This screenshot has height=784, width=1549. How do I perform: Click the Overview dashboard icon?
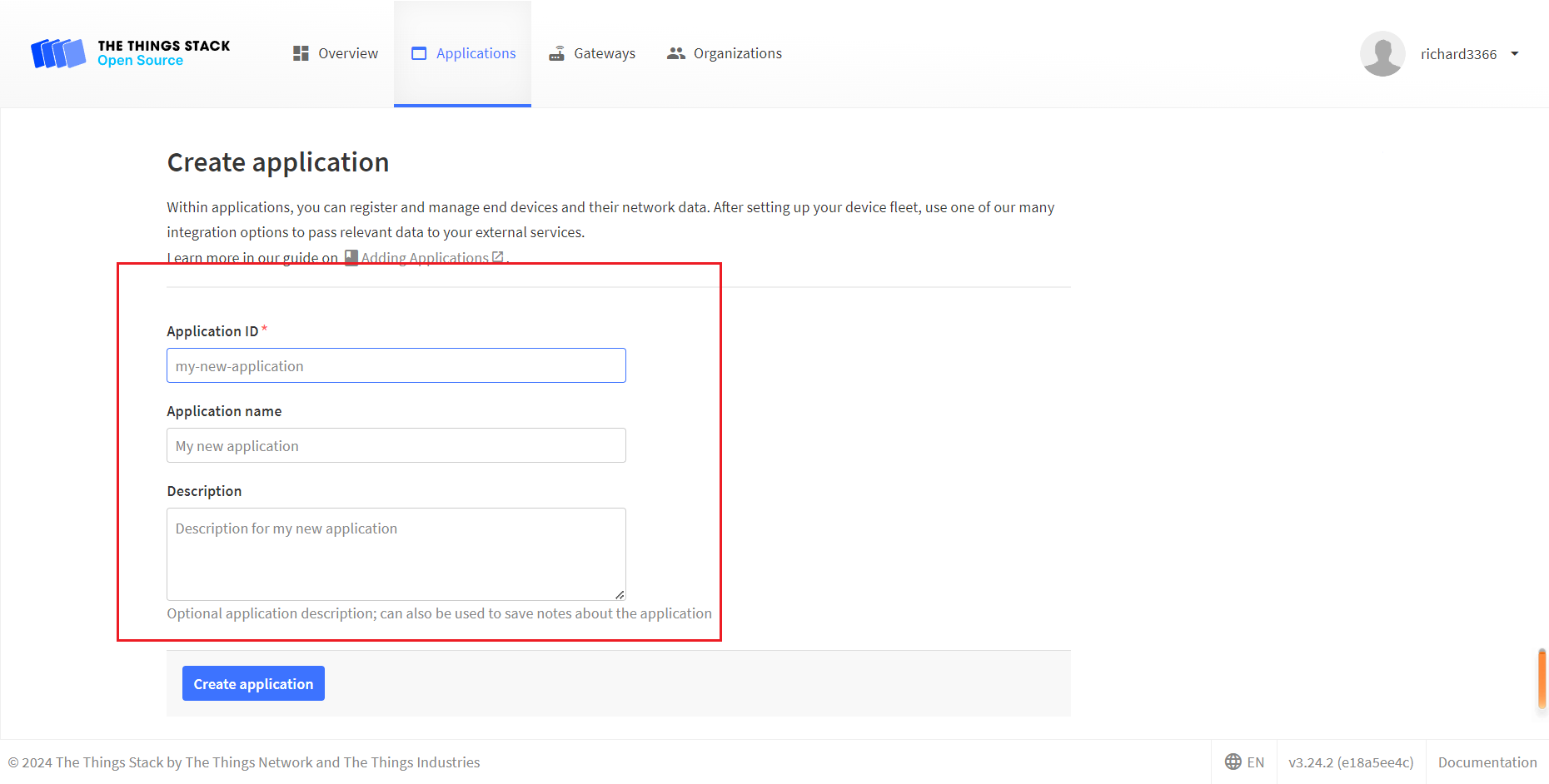pos(301,53)
